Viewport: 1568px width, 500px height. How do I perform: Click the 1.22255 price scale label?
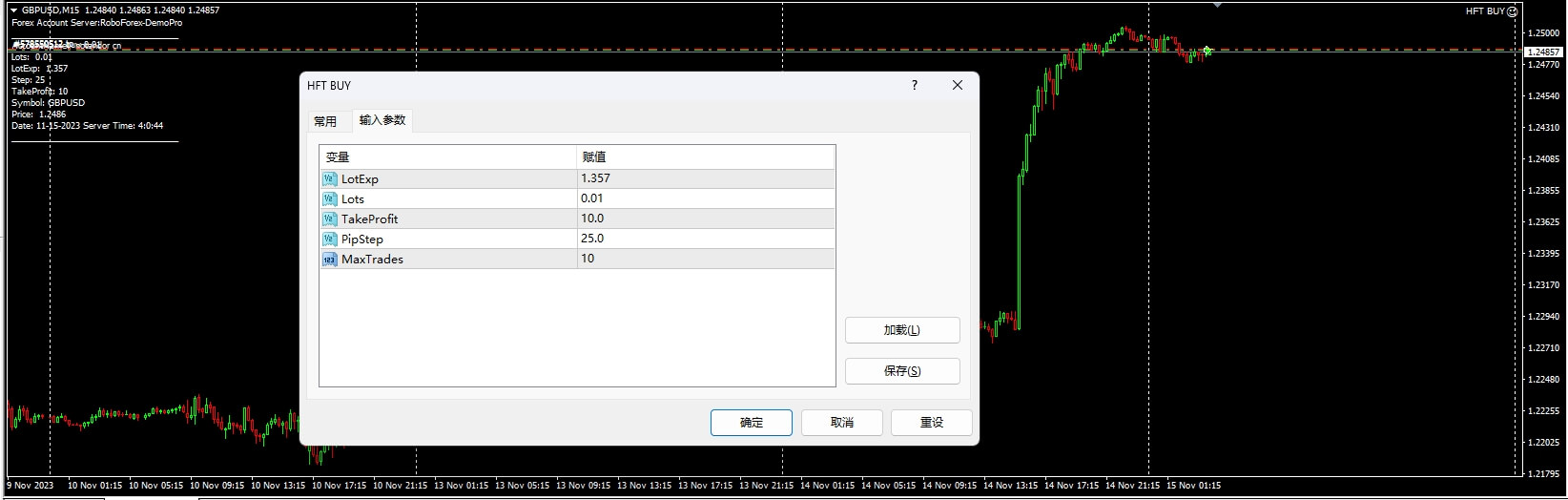pyautogui.click(x=1543, y=411)
